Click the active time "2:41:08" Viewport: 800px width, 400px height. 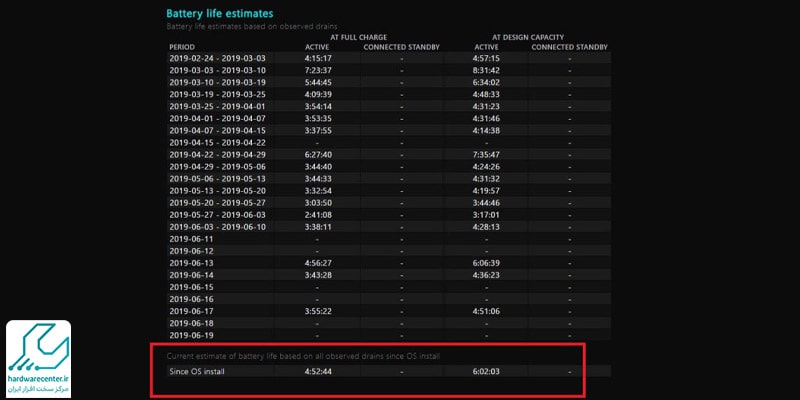[x=318, y=215]
